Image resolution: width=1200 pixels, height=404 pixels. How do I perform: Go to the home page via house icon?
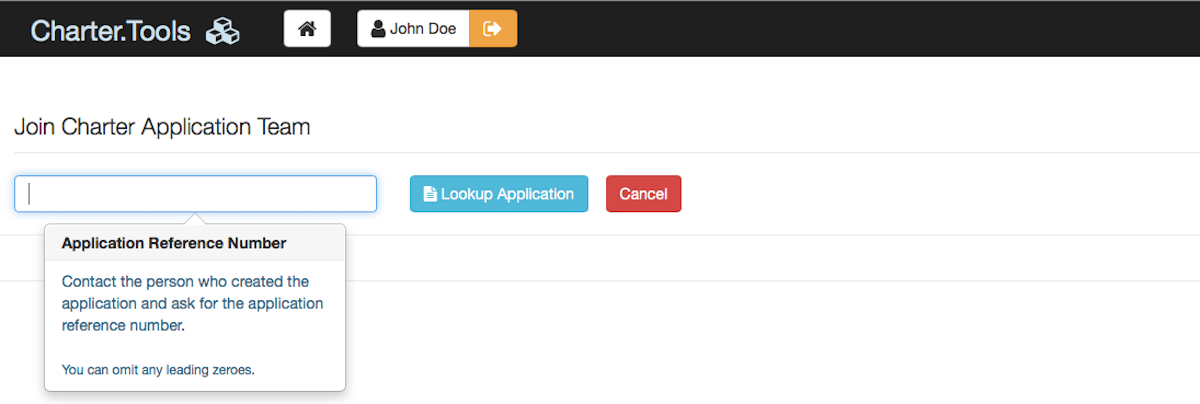point(307,29)
